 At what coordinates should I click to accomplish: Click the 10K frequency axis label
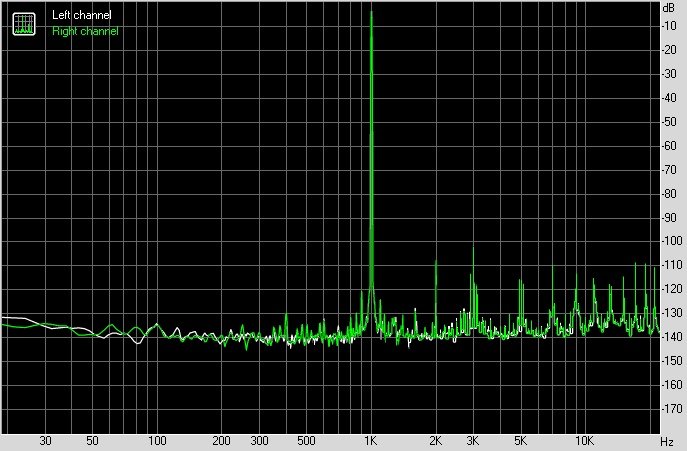[x=583, y=441]
